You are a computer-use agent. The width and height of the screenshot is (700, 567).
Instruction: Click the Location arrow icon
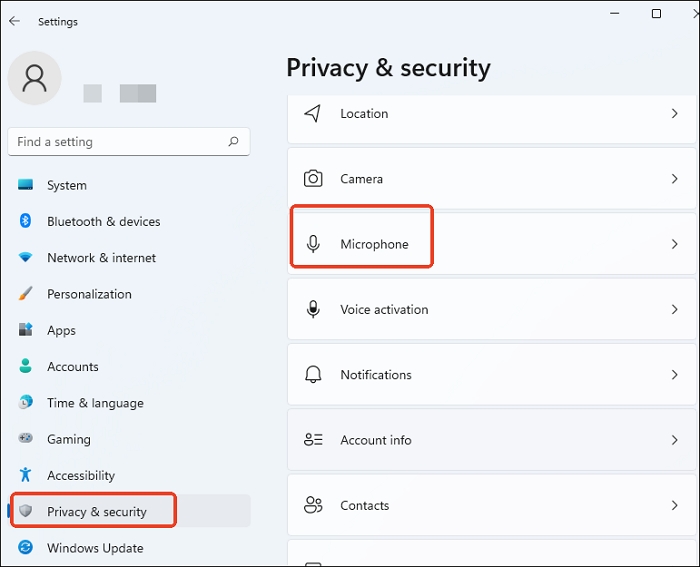(x=313, y=114)
